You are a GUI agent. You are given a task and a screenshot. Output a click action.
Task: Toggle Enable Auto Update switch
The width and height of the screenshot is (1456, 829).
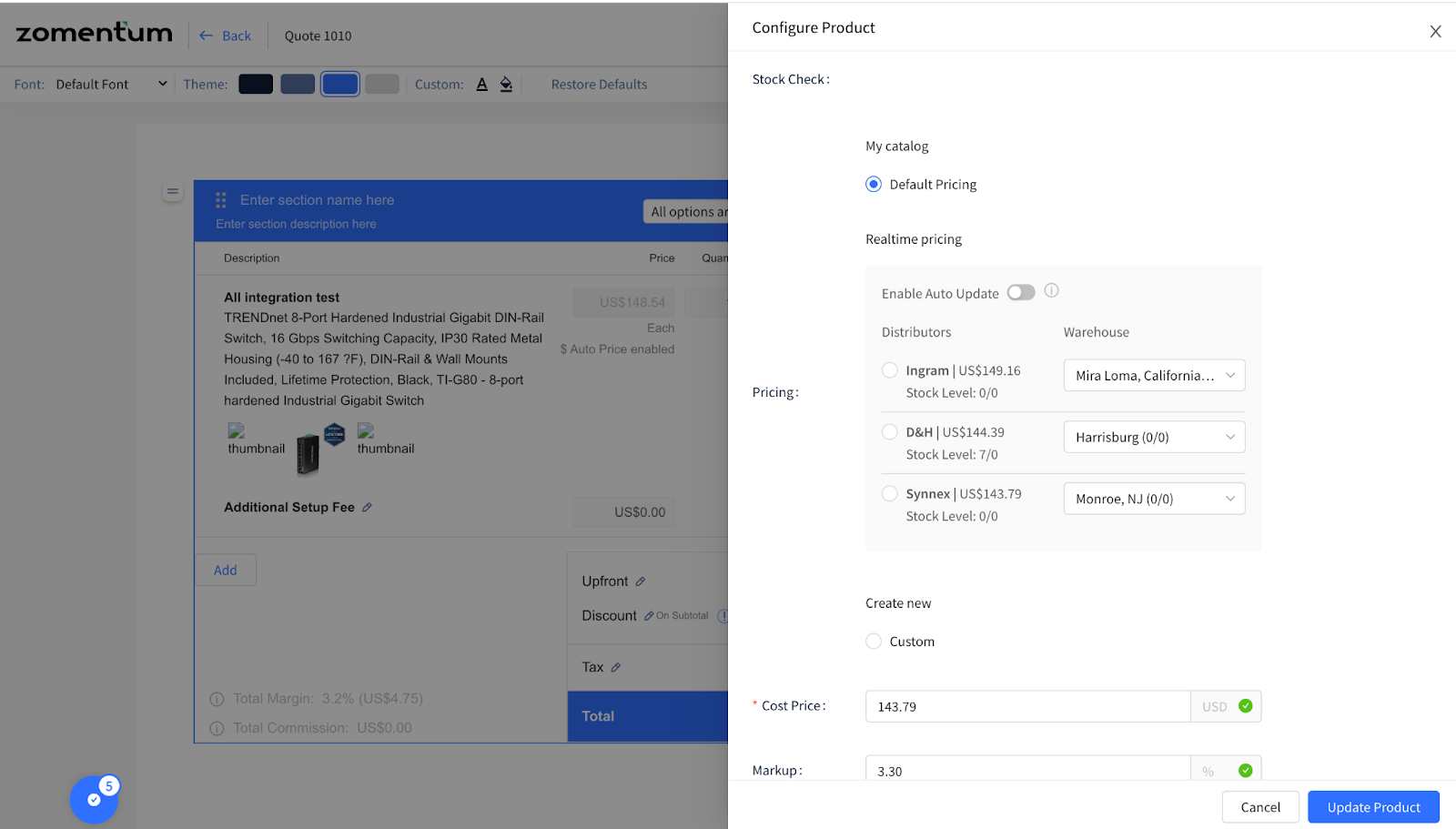(x=1021, y=292)
